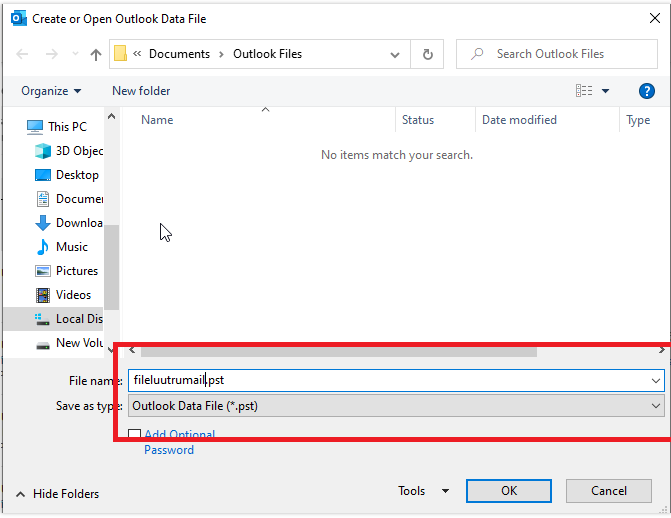Click the navigation pane vertical scrollbar thumb
The height and width of the screenshot is (518, 671).
[x=111, y=267]
